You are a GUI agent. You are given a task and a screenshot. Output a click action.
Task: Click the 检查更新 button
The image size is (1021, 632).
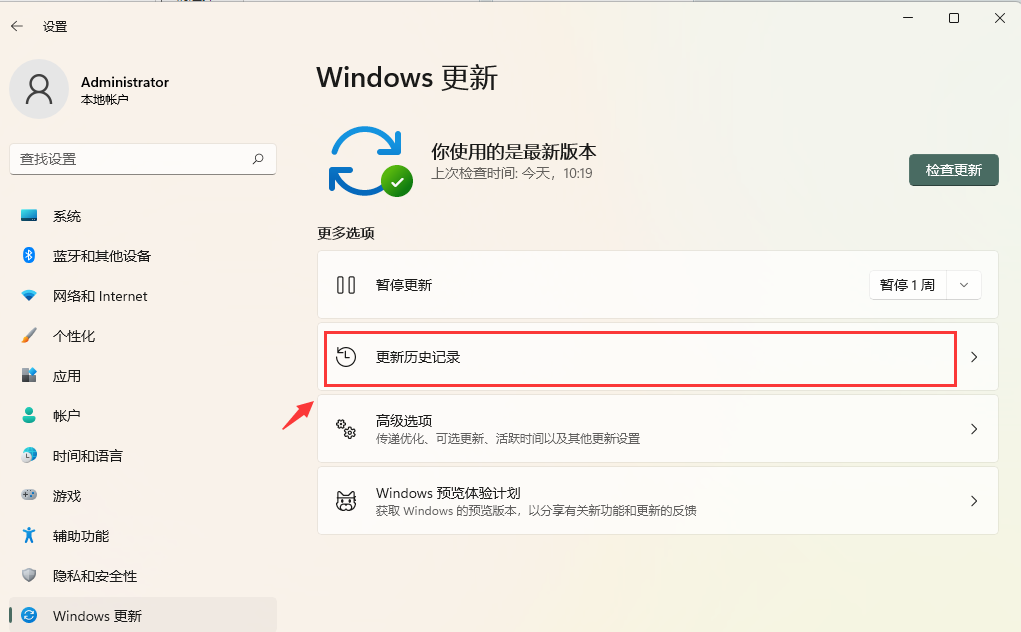(x=952, y=169)
